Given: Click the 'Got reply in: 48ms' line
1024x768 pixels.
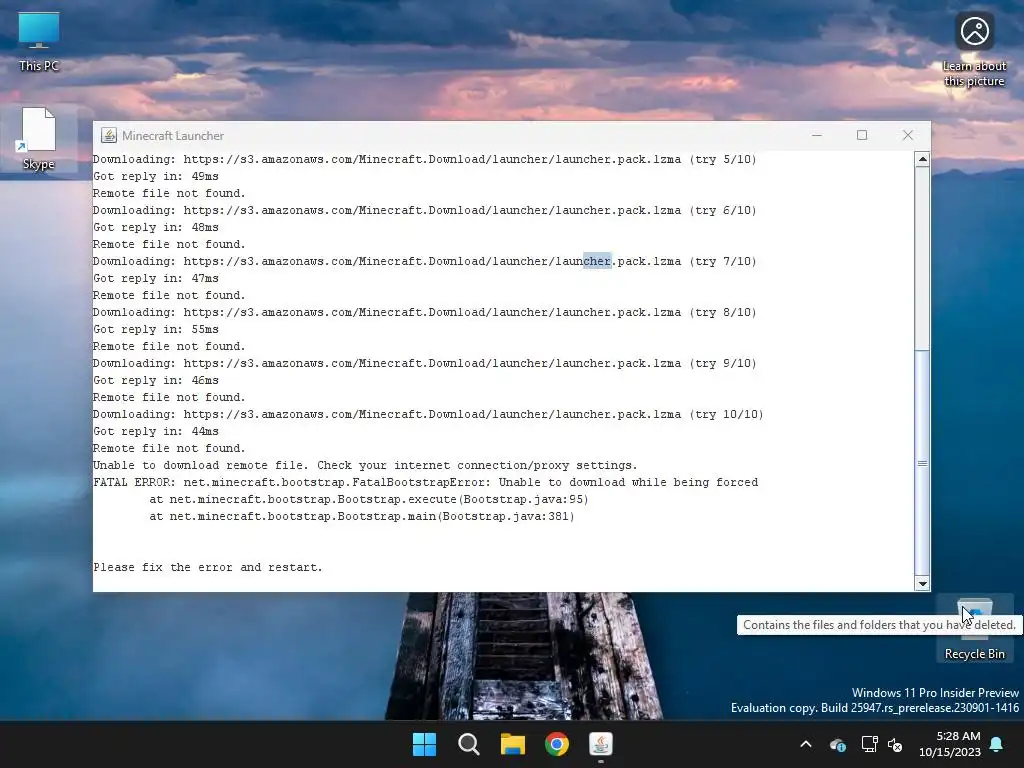Looking at the screenshot, I should point(155,227).
